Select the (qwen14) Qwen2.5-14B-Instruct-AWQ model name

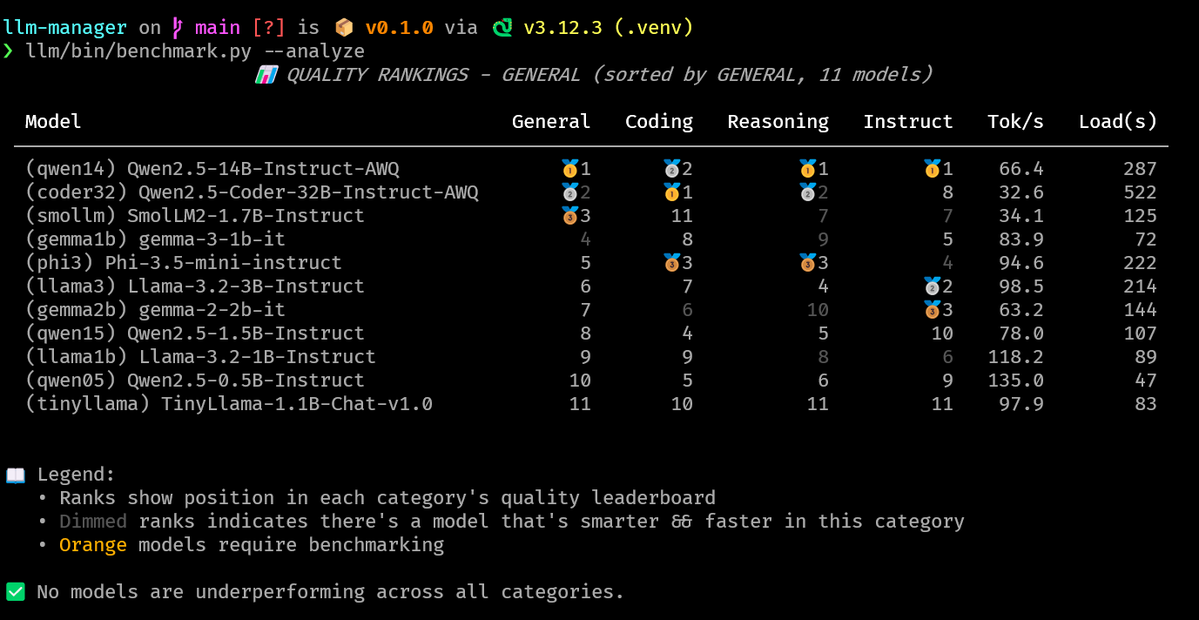(x=213, y=168)
